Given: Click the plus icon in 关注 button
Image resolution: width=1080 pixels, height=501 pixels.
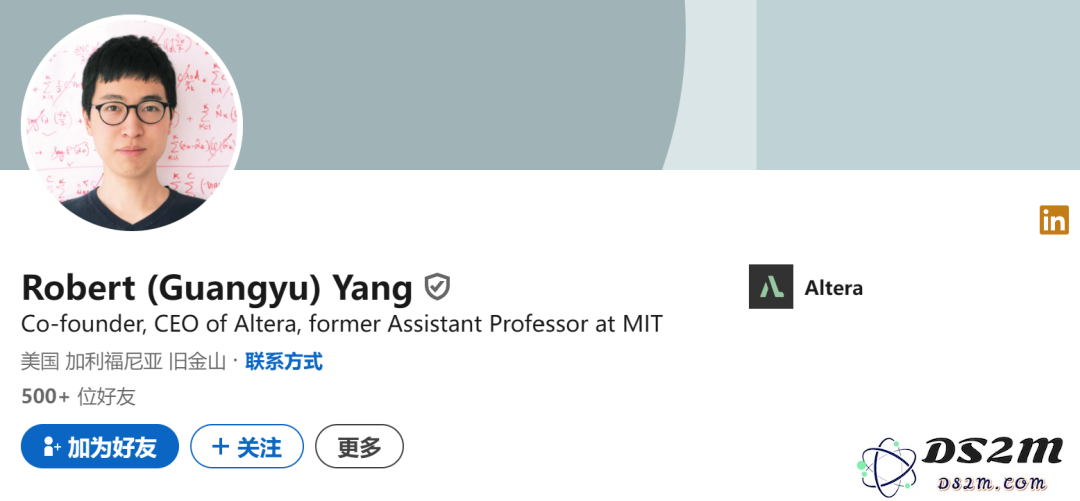Looking at the screenshot, I should coord(220,447).
